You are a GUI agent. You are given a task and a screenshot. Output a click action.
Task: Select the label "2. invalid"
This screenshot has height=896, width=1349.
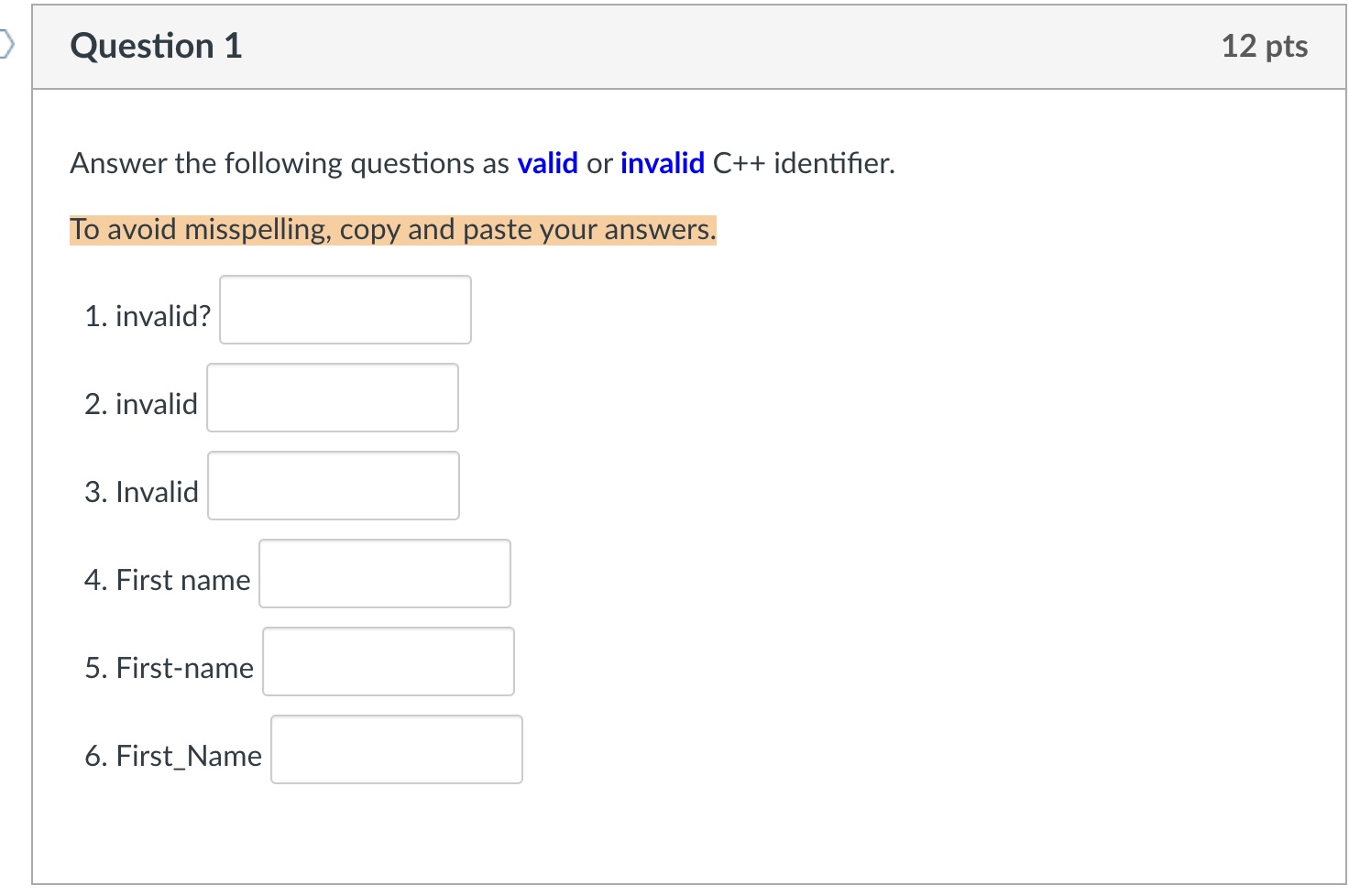click(141, 403)
